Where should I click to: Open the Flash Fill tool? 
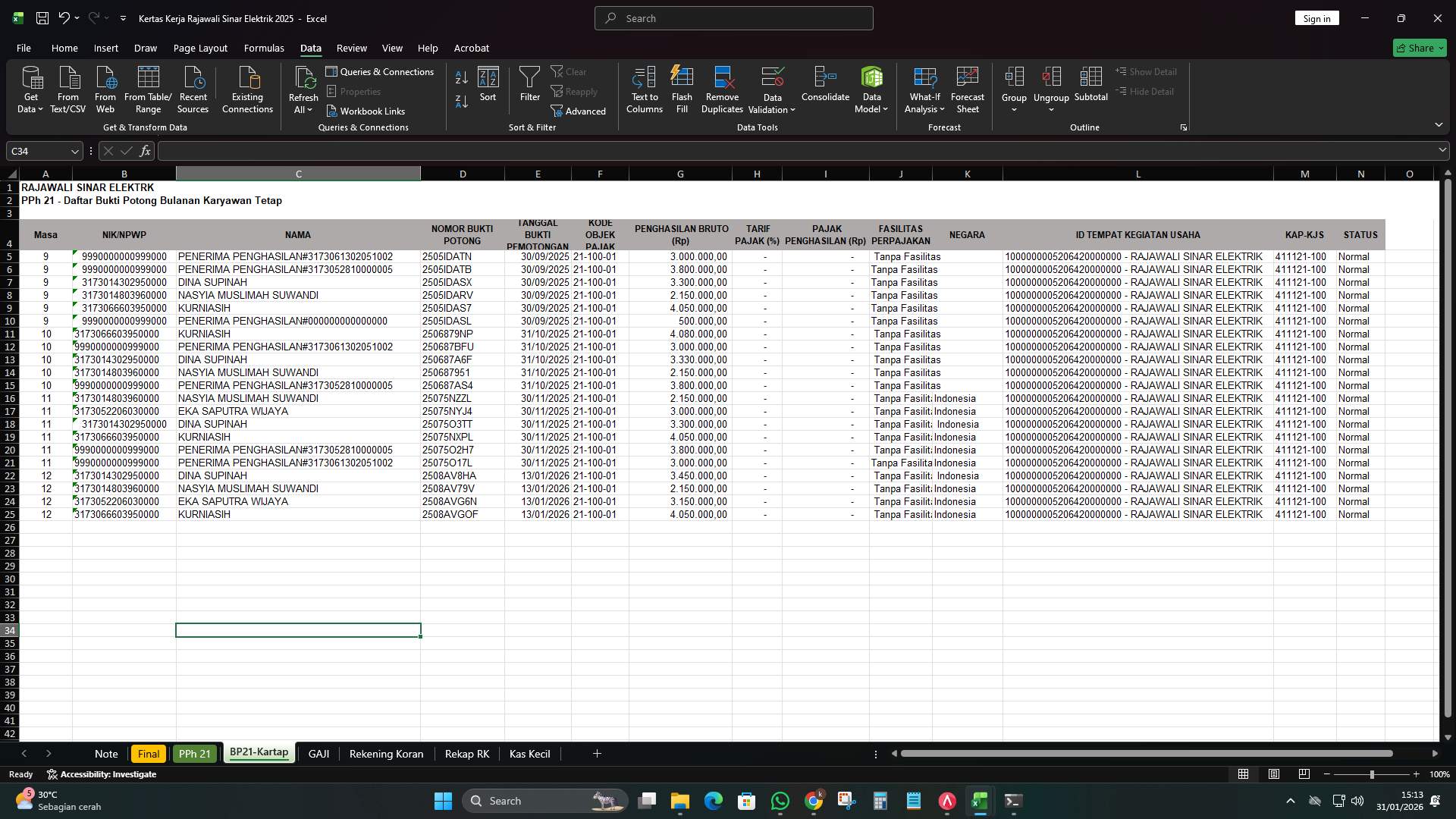click(681, 87)
